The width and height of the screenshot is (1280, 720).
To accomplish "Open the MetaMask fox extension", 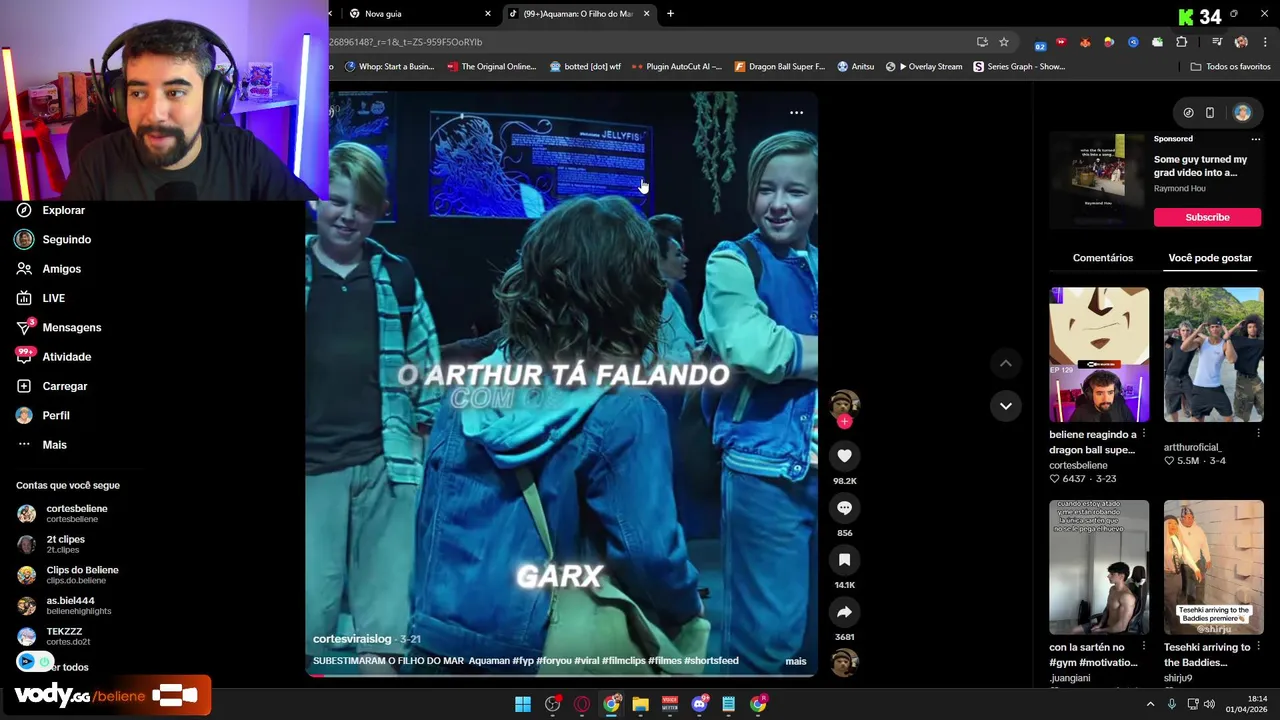I will pyautogui.click(x=1085, y=42).
